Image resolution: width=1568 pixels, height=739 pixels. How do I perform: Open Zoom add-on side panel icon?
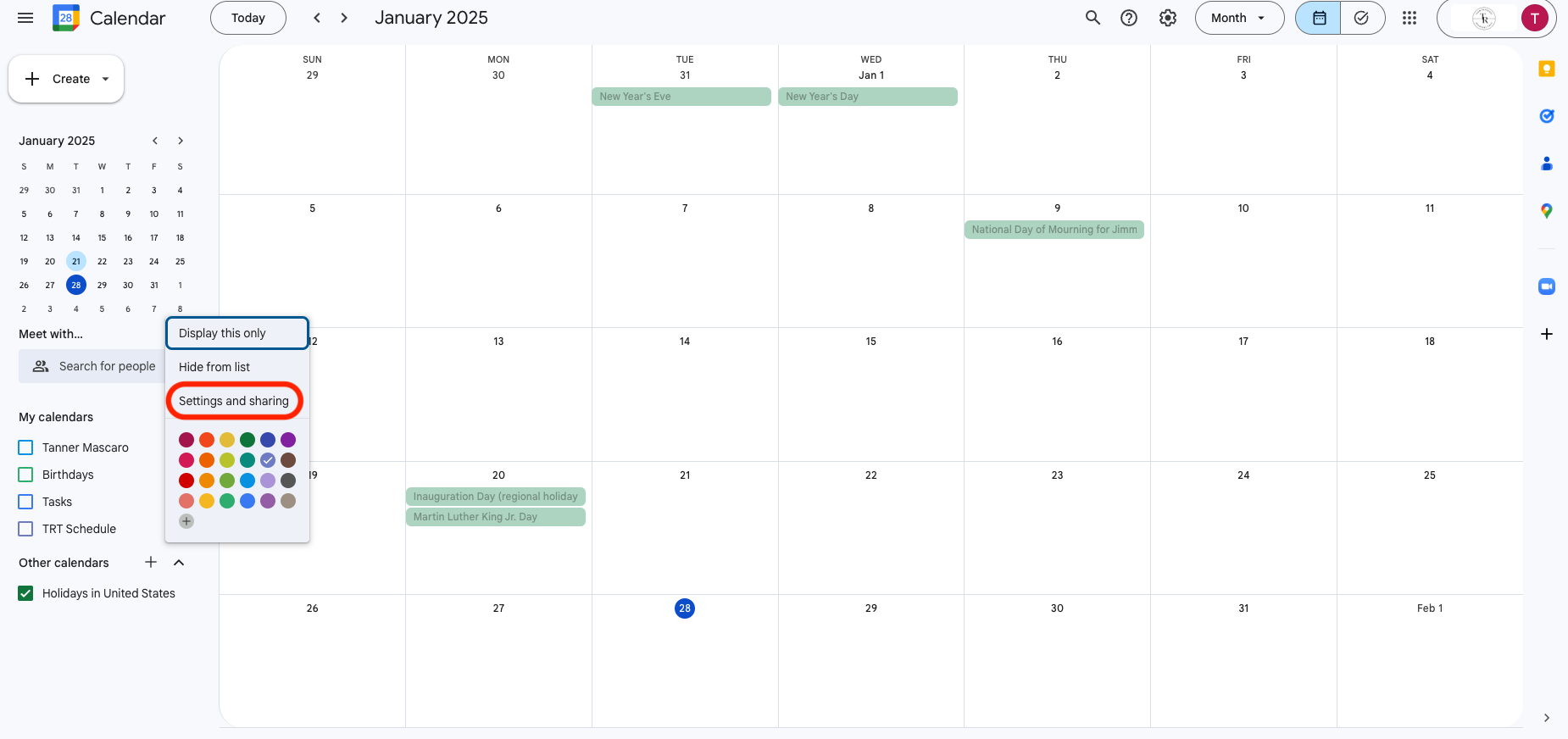(1547, 286)
